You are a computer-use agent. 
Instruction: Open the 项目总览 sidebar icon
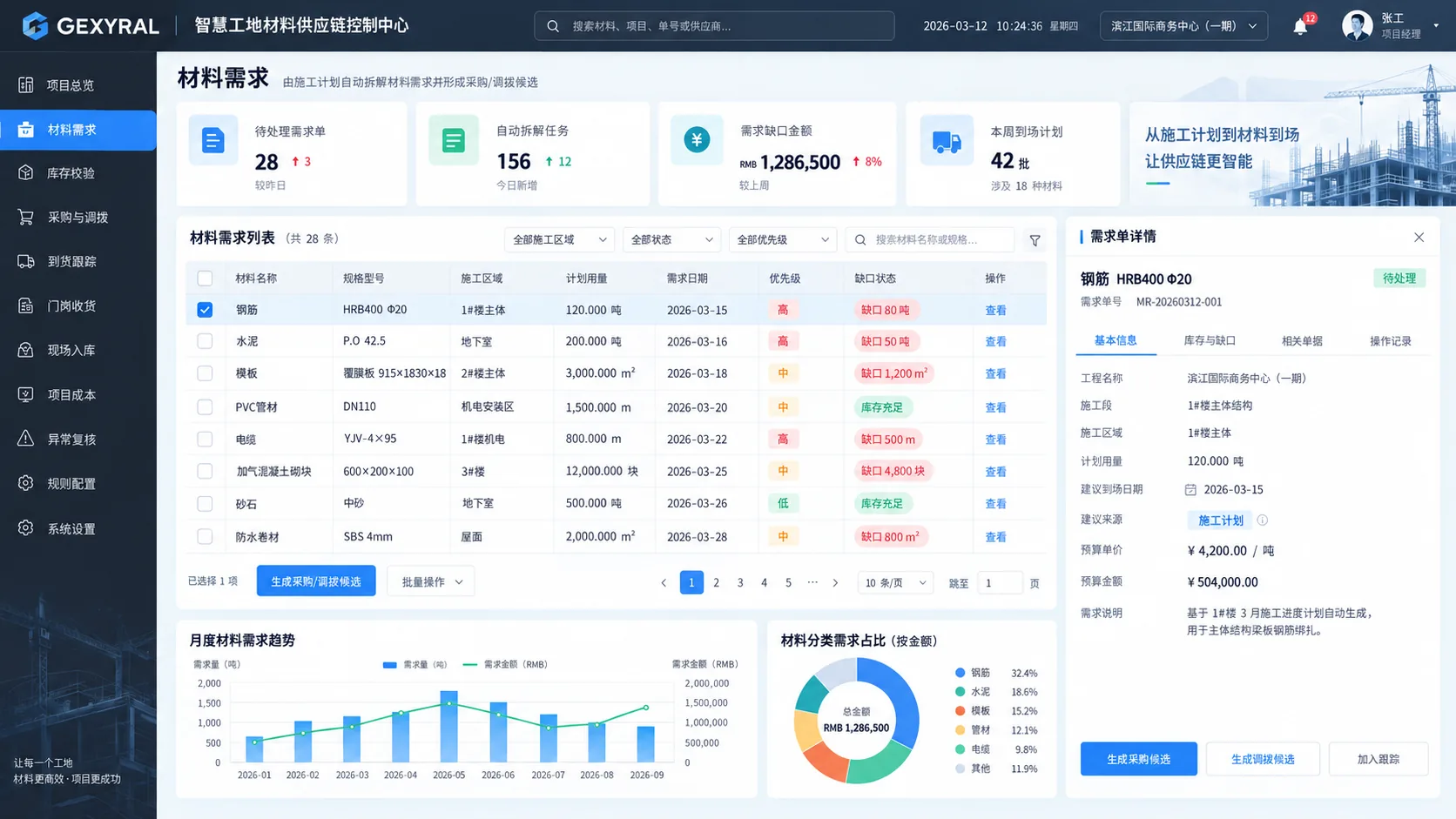[x=26, y=84]
